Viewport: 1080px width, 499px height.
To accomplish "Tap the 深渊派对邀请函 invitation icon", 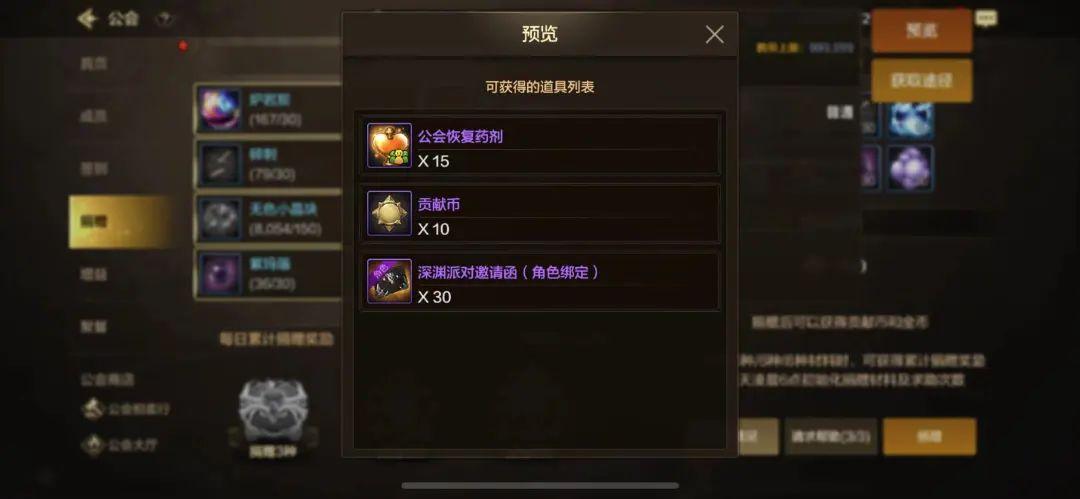I will point(389,281).
